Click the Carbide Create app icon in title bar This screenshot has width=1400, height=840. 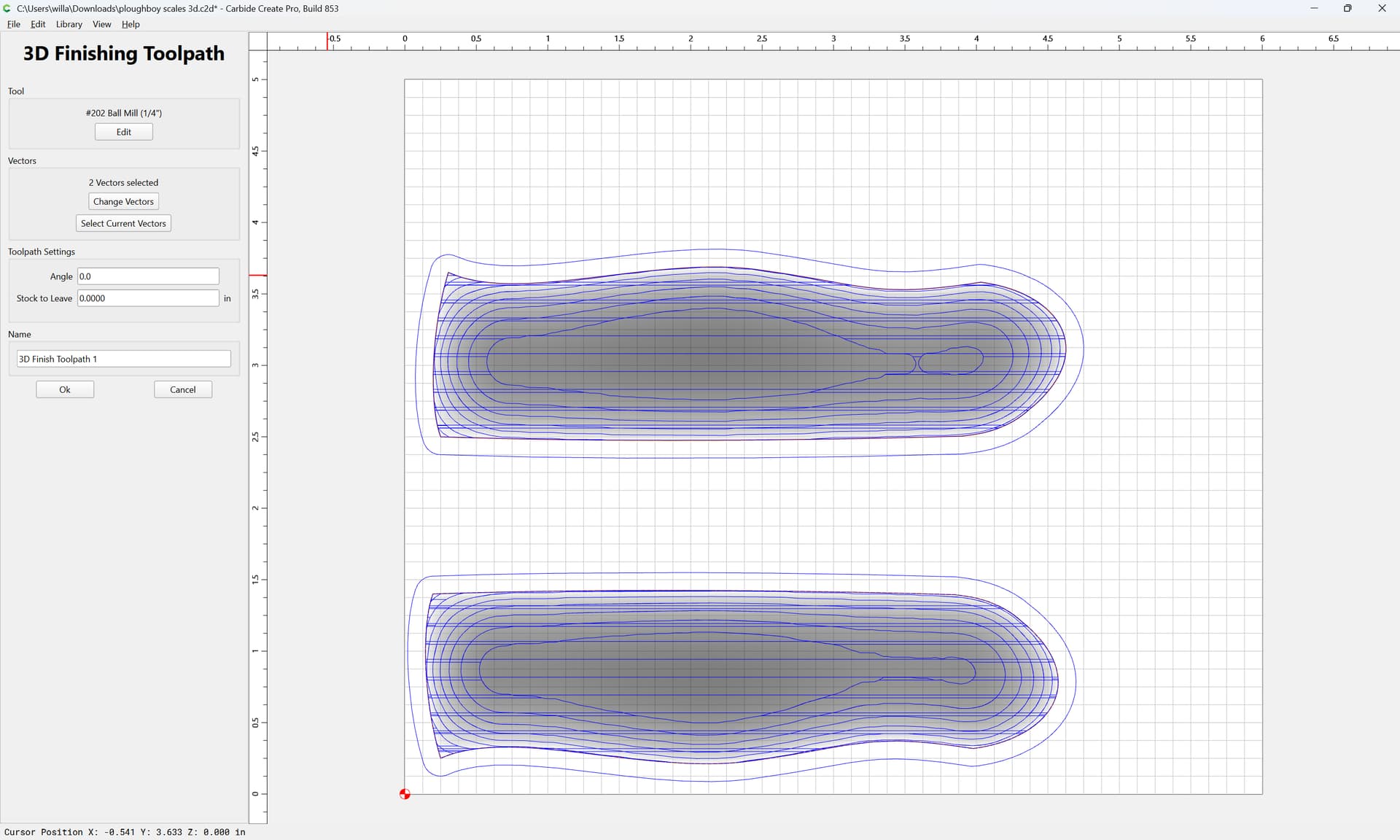tap(7, 8)
